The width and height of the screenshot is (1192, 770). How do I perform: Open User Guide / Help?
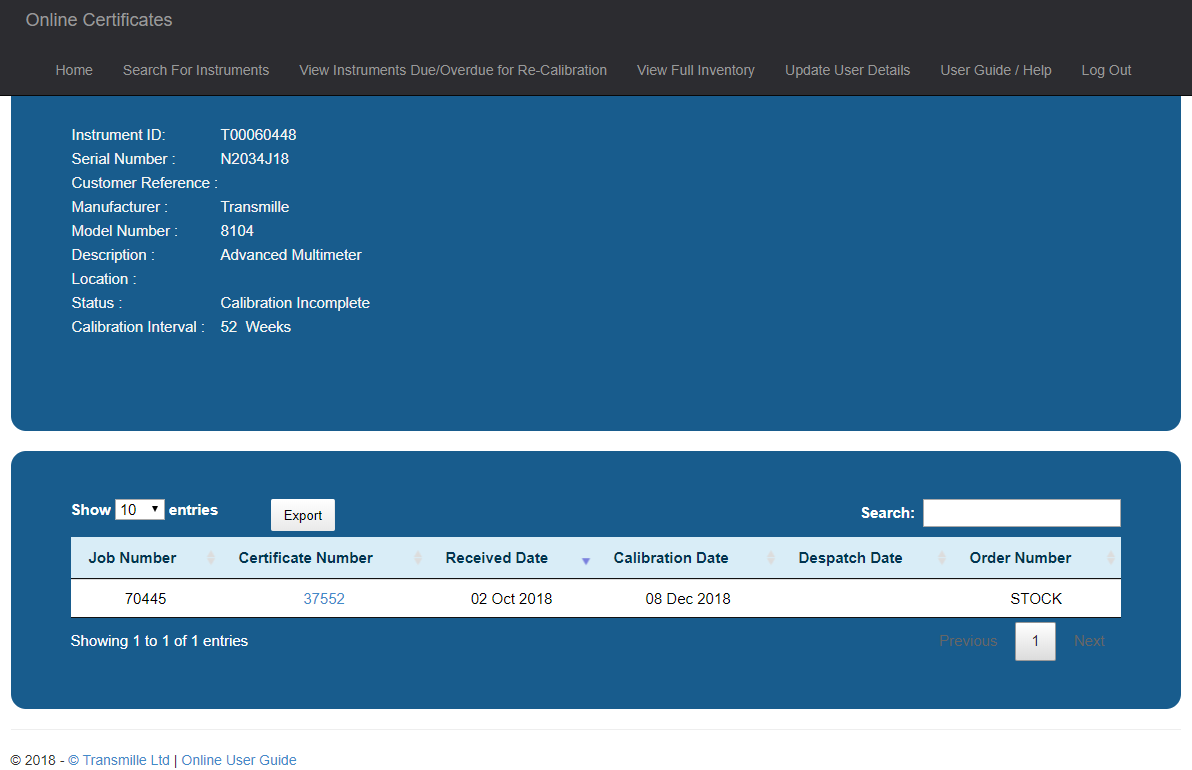pos(996,70)
